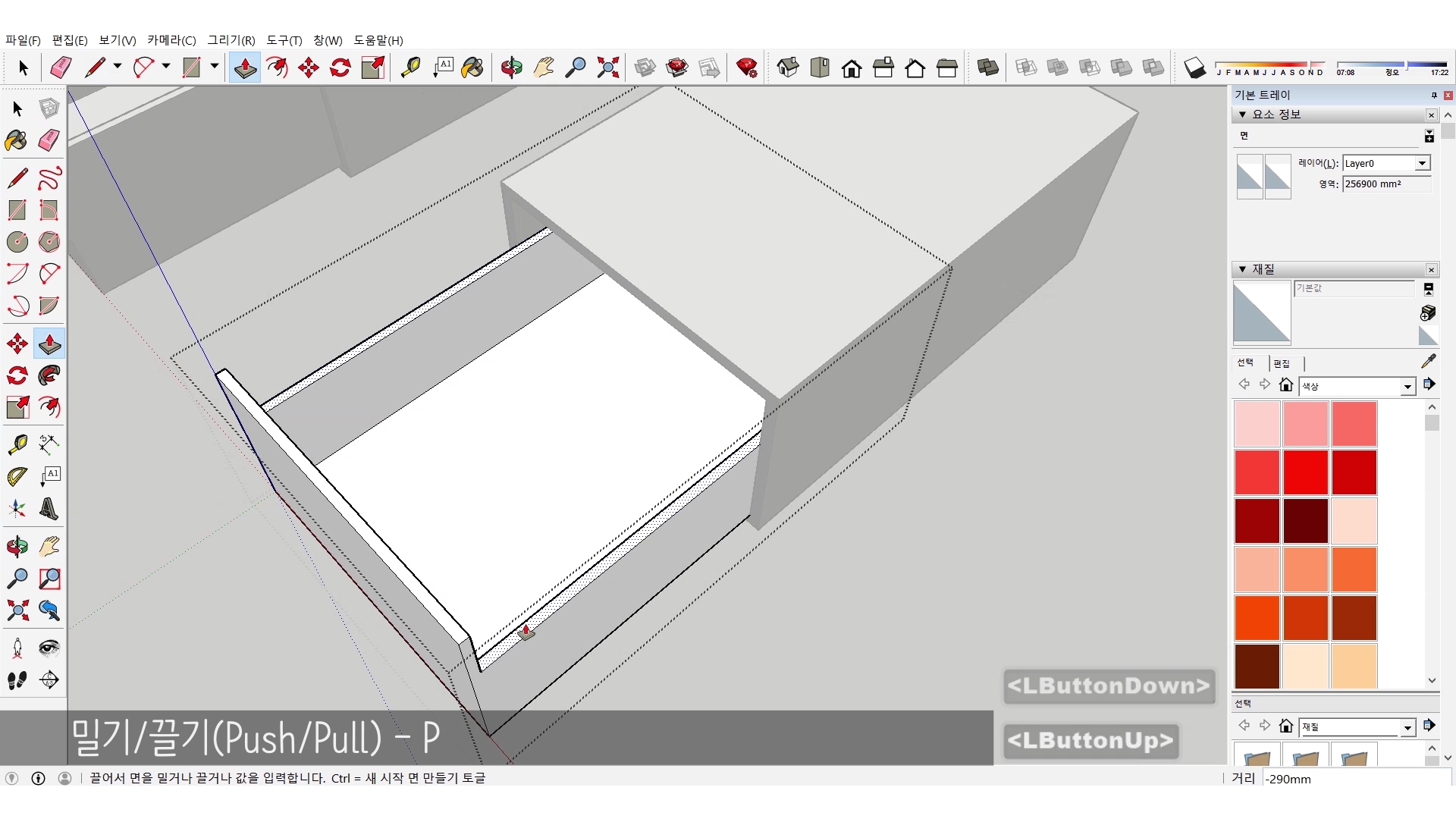Screen dimensions: 1456x819
Task: Pick the bright red color swatch
Action: pos(1305,472)
